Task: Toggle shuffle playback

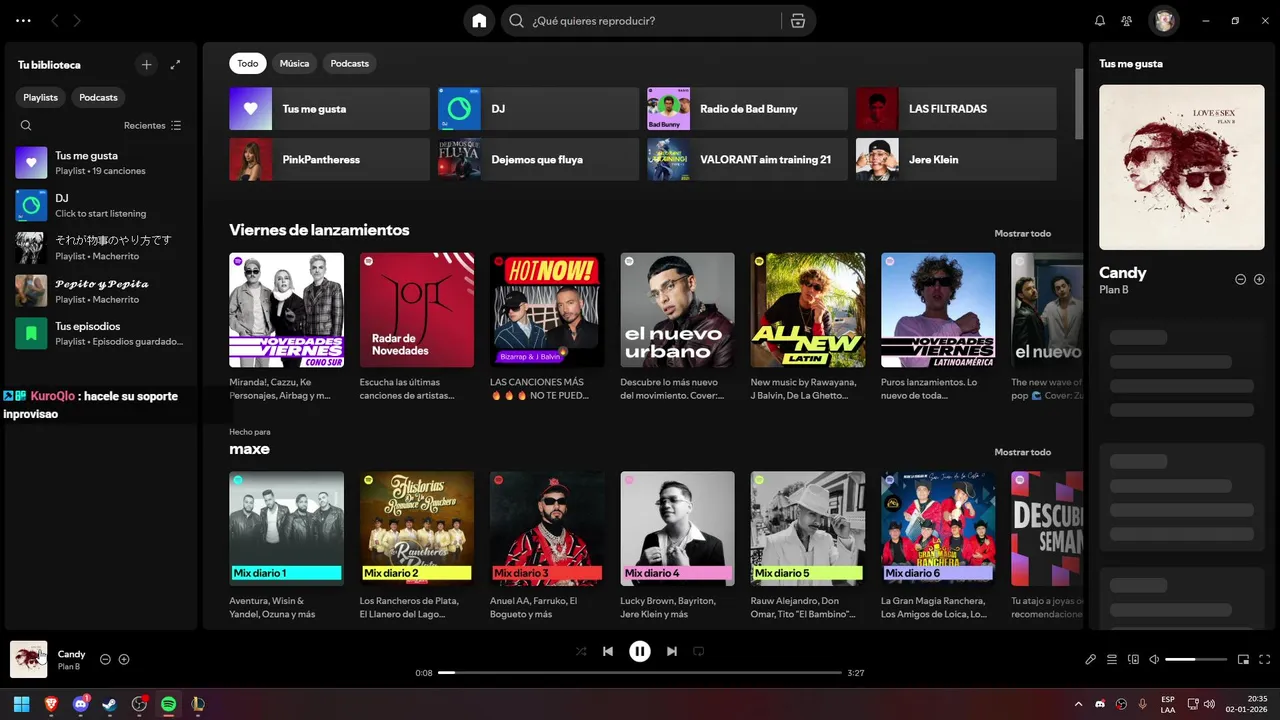Action: [581, 651]
